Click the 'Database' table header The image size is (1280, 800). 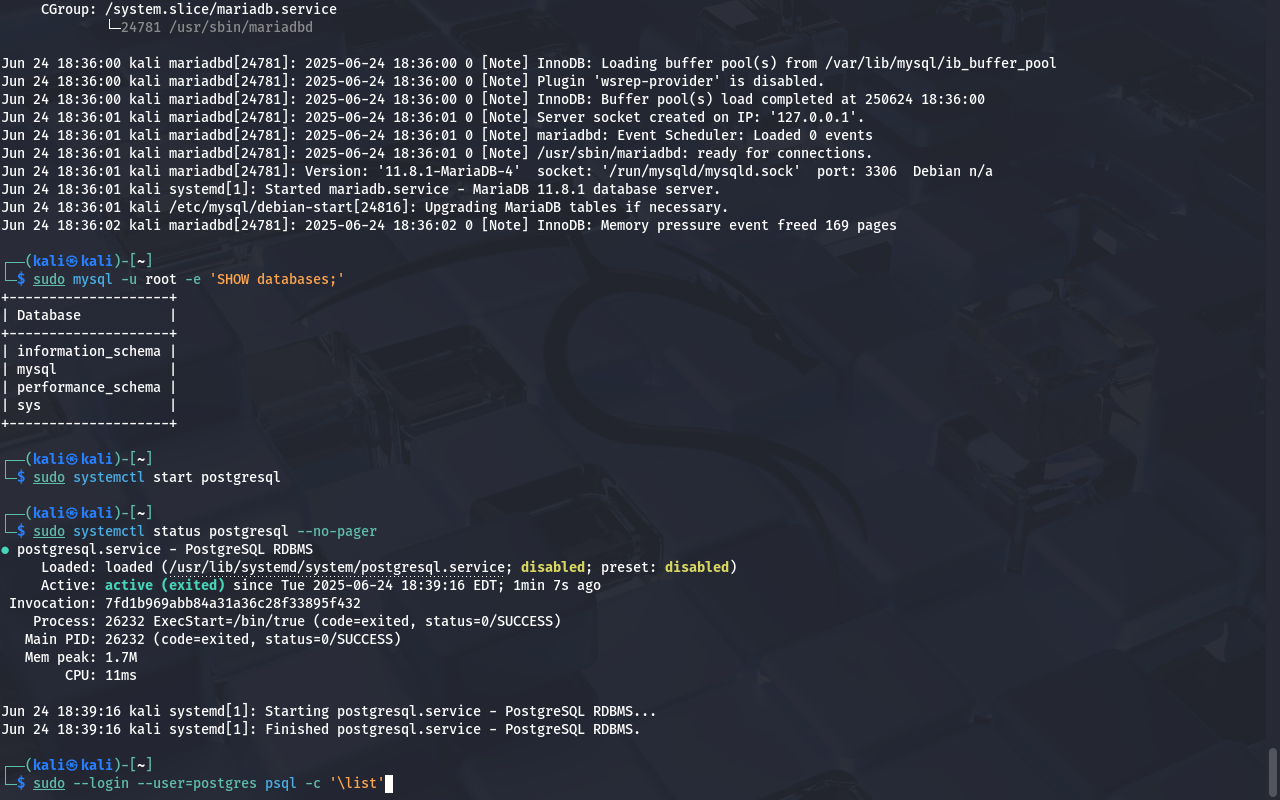tap(49, 315)
